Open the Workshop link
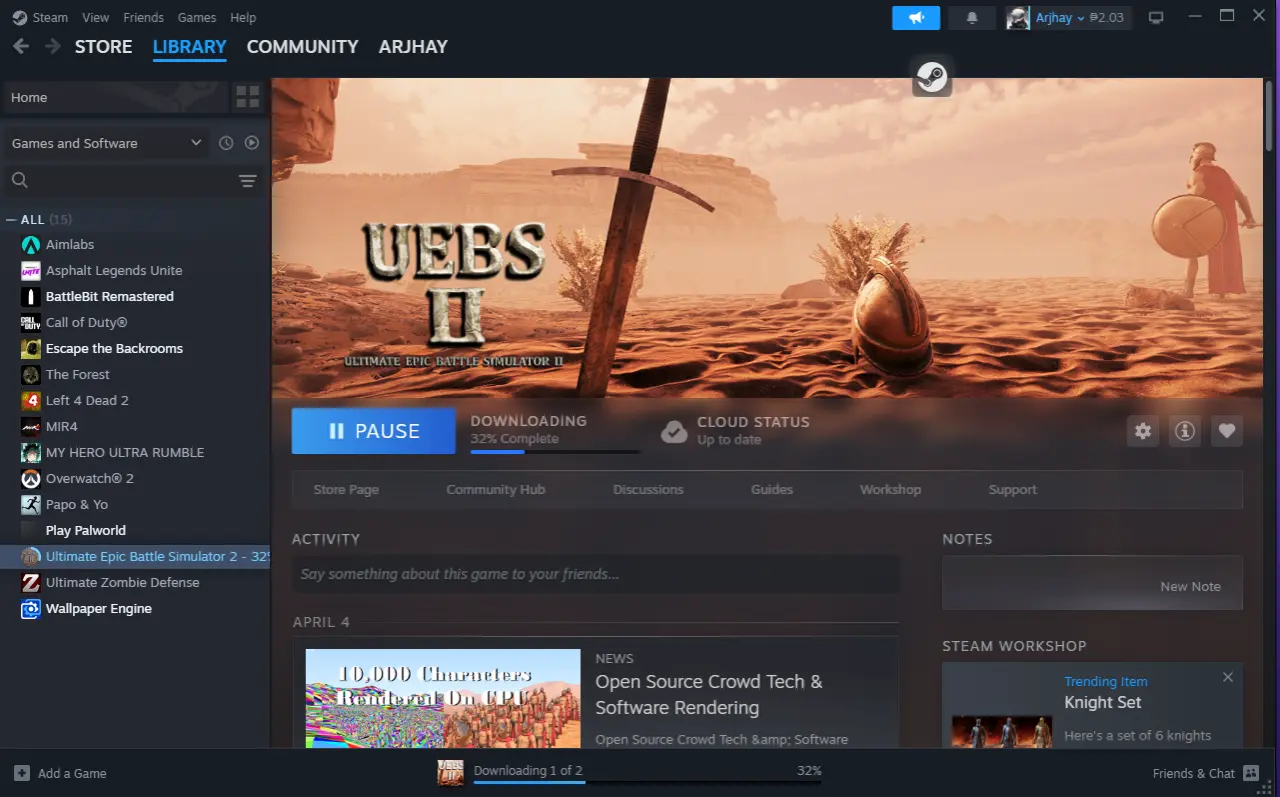Viewport: 1280px width, 797px height. coord(890,489)
